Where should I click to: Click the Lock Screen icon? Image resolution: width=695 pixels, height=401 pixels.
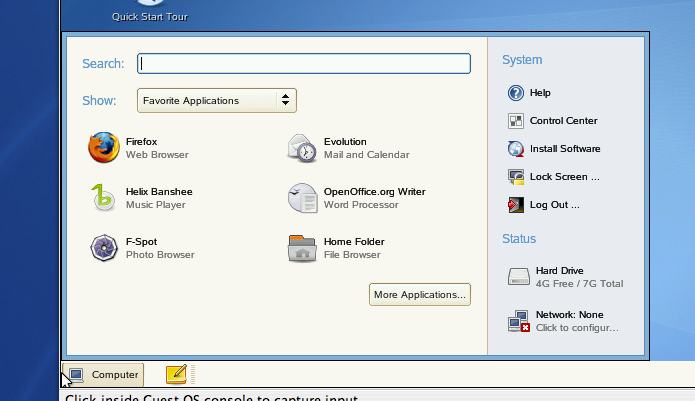pos(516,177)
